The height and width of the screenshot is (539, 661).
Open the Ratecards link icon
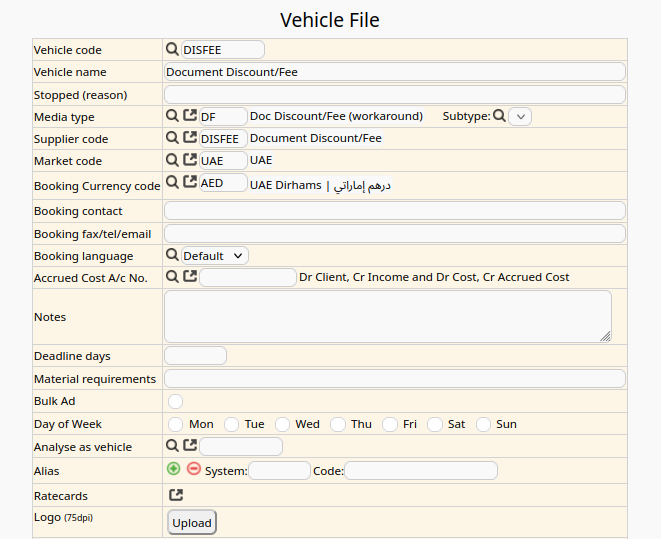click(176, 495)
